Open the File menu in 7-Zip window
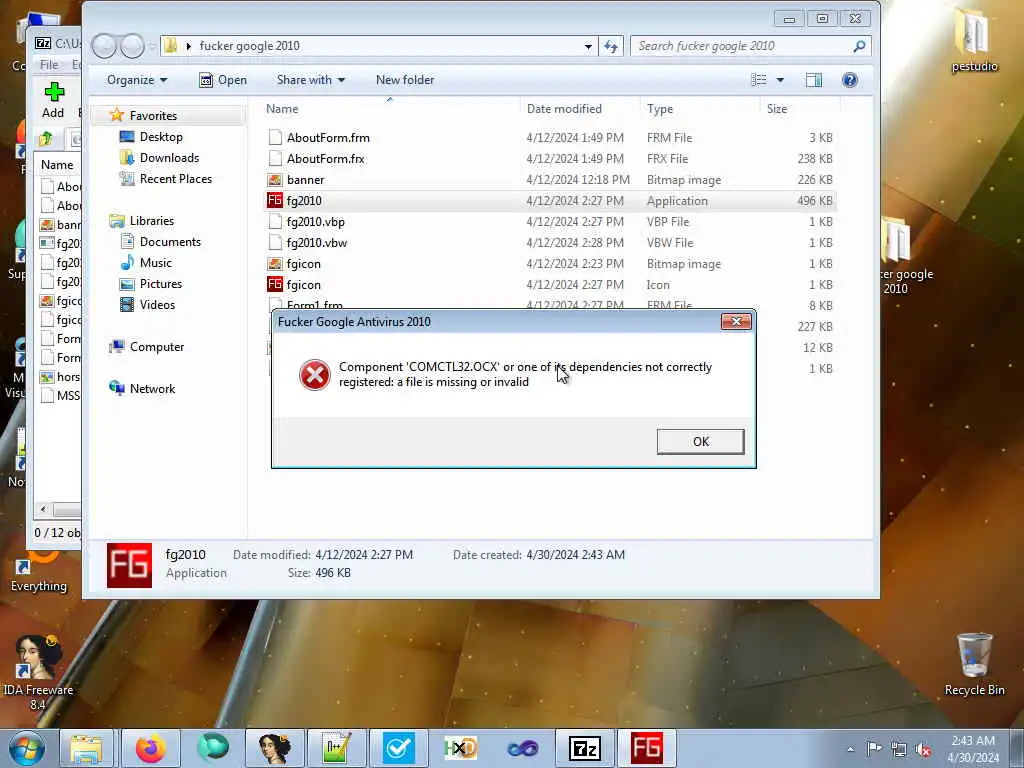Image resolution: width=1024 pixels, height=768 pixels. [48, 65]
